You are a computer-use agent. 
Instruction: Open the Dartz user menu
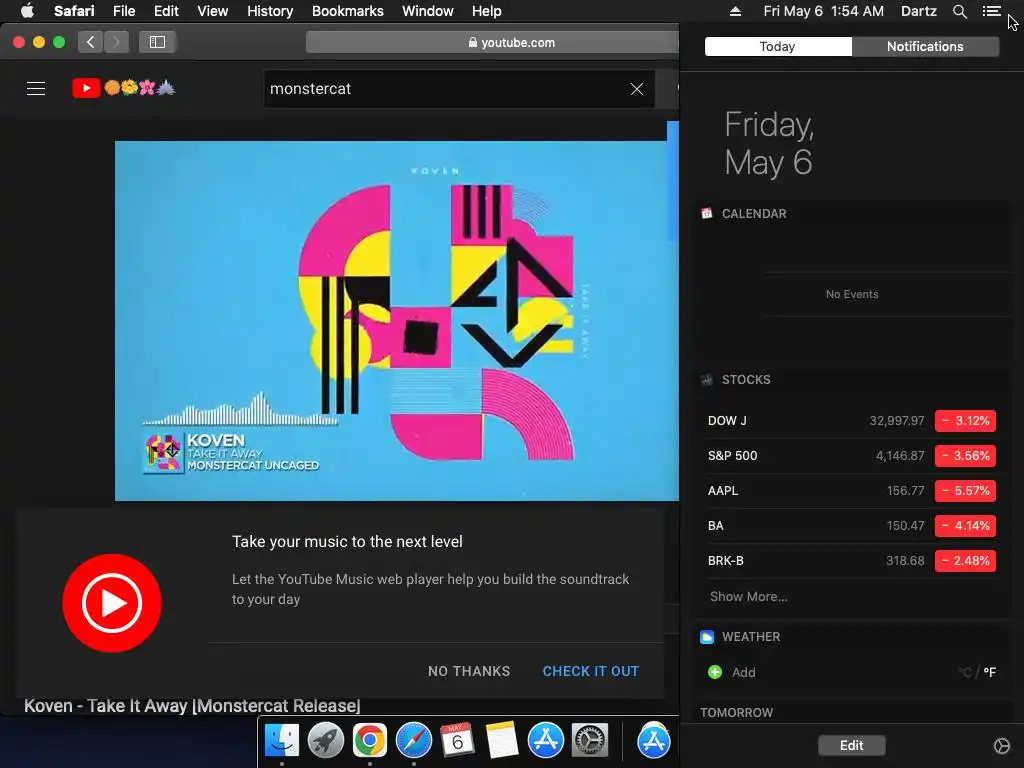[x=918, y=11]
